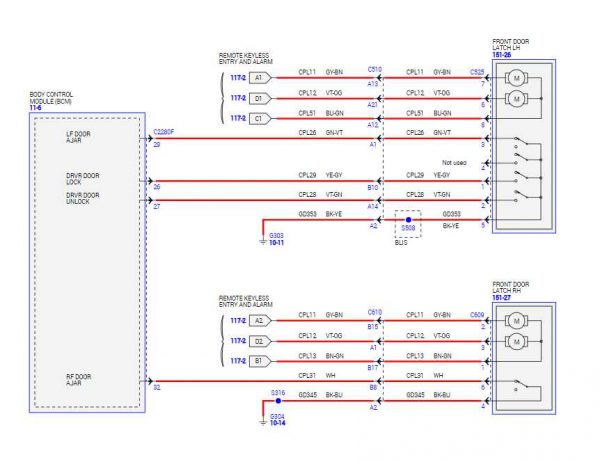Image resolution: width=600 pixels, height=462 pixels.
Task: Click the motor symbol at pin 2 of Front Door Latch RH
Action: (517, 321)
